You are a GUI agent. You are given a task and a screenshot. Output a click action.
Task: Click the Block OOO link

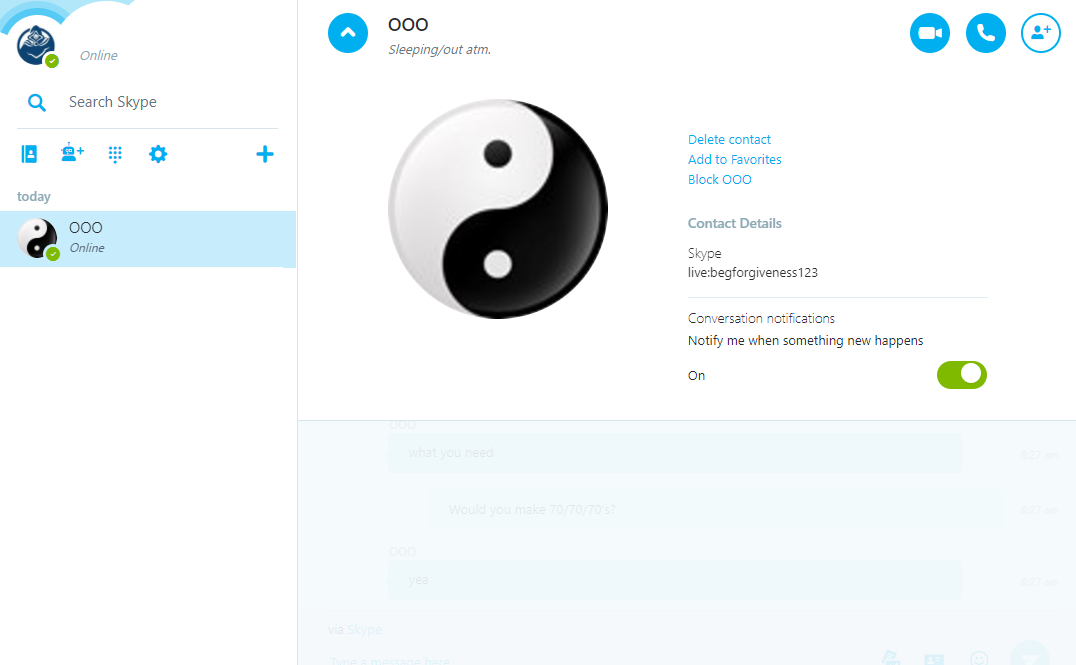720,179
